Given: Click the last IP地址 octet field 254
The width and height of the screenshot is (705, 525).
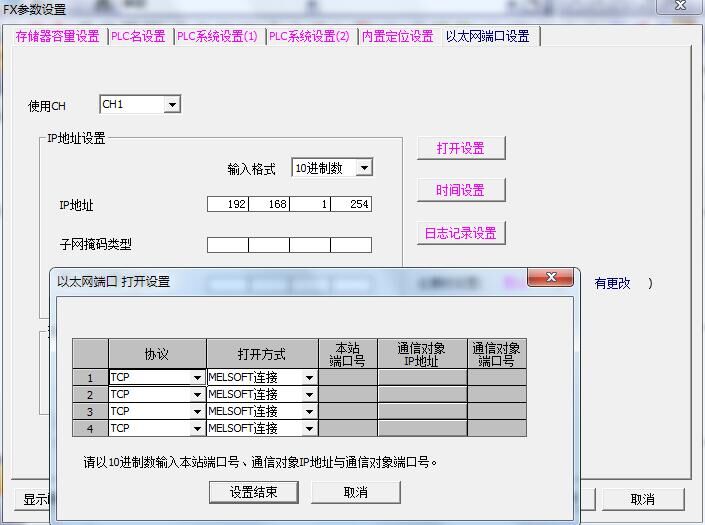Looking at the screenshot, I should pos(351,204).
